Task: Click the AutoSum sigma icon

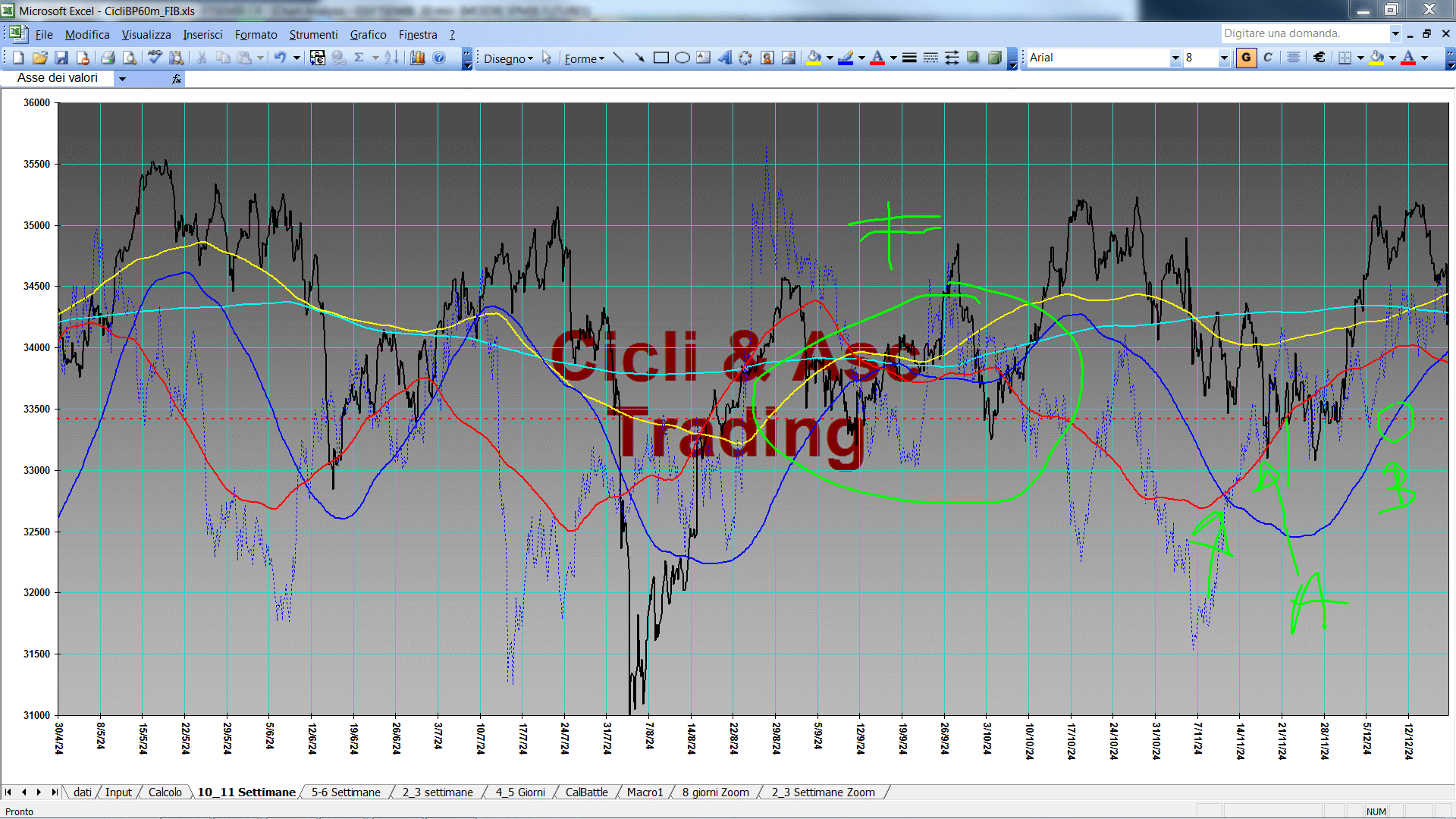Action: click(x=359, y=58)
